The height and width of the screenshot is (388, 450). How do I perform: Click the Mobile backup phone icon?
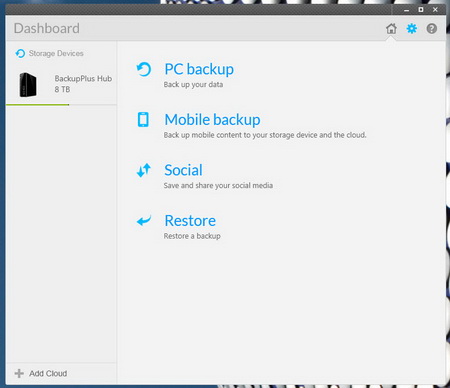(x=143, y=120)
